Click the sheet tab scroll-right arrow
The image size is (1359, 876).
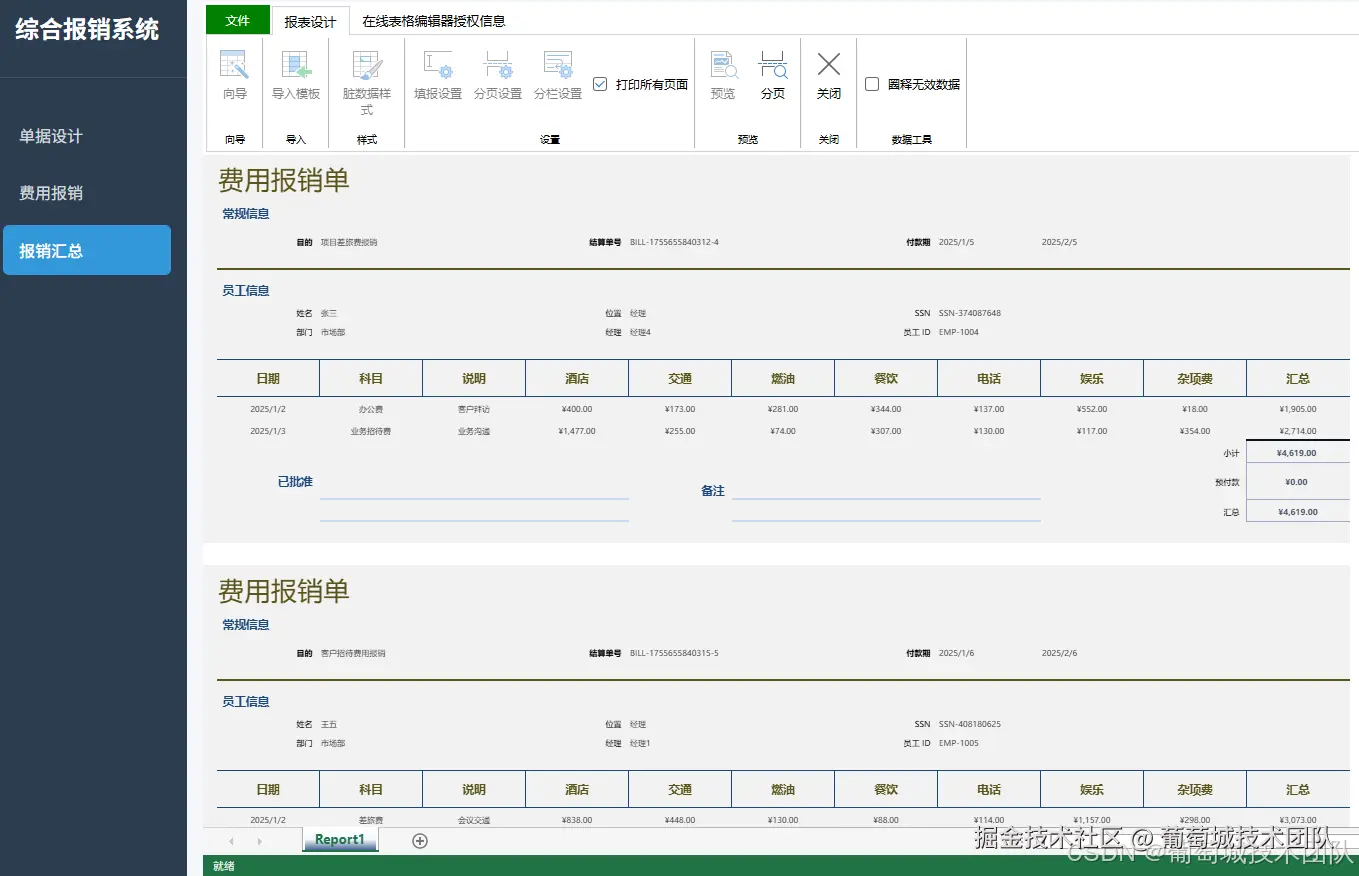(x=260, y=841)
